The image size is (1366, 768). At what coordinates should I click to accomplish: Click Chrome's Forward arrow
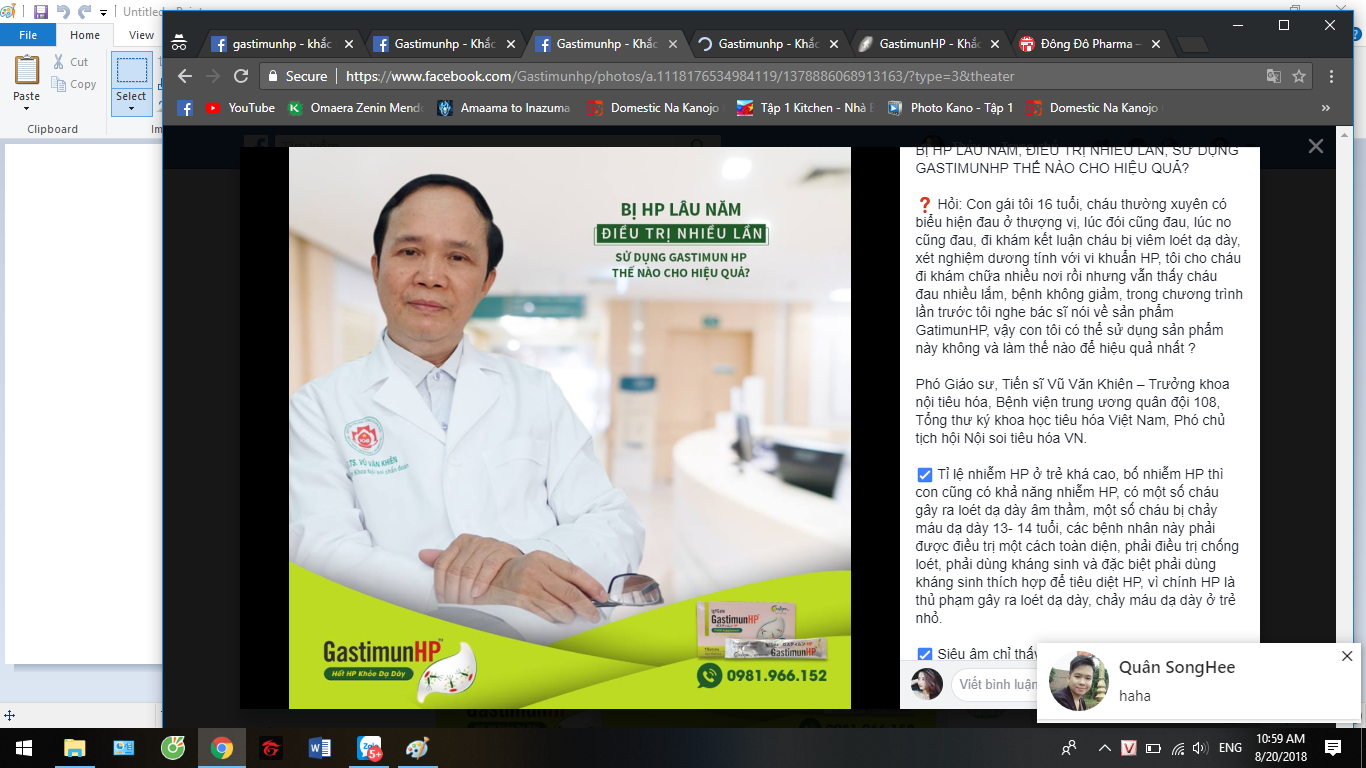pos(213,76)
